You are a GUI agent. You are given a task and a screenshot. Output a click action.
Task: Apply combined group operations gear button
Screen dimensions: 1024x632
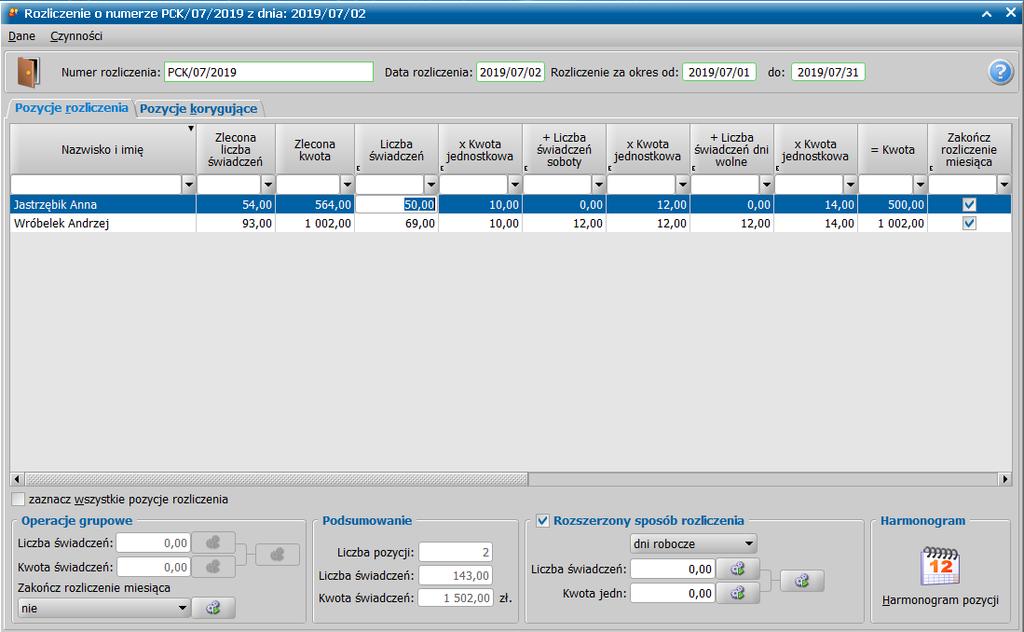[278, 554]
